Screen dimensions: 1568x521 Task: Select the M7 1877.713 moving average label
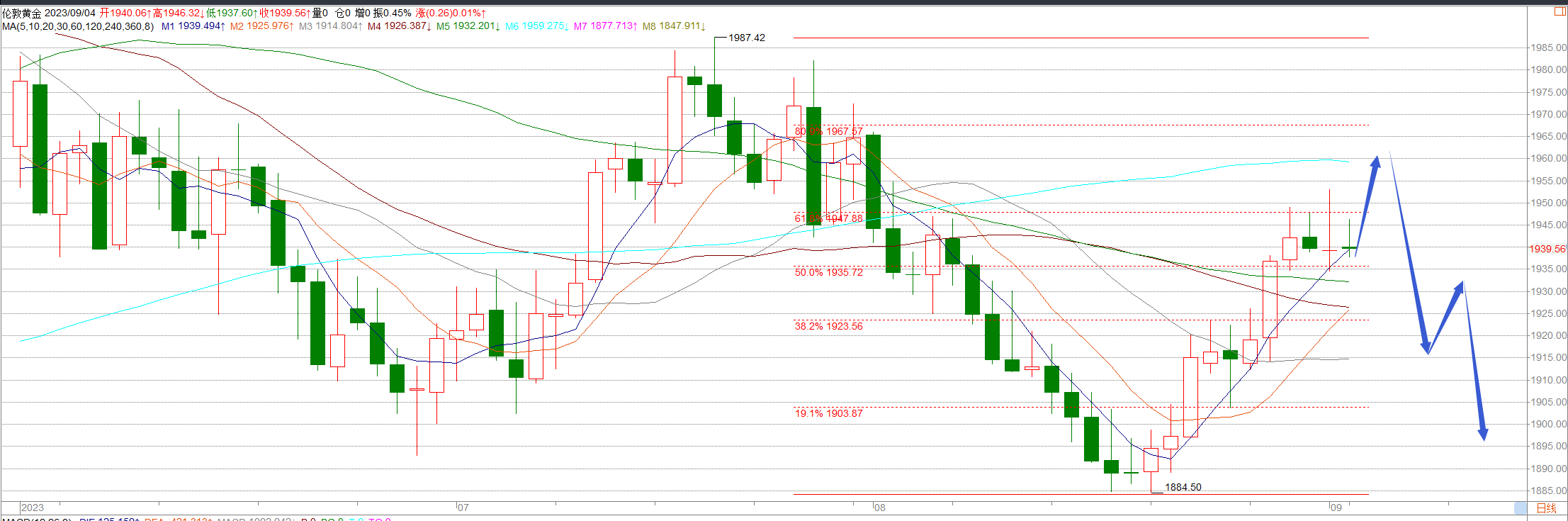point(606,26)
